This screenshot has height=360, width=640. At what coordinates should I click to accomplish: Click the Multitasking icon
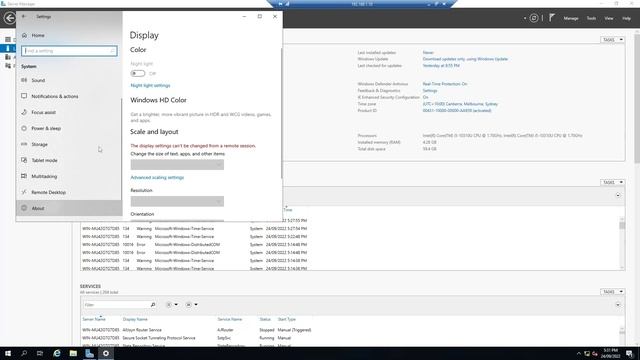(x=24, y=176)
